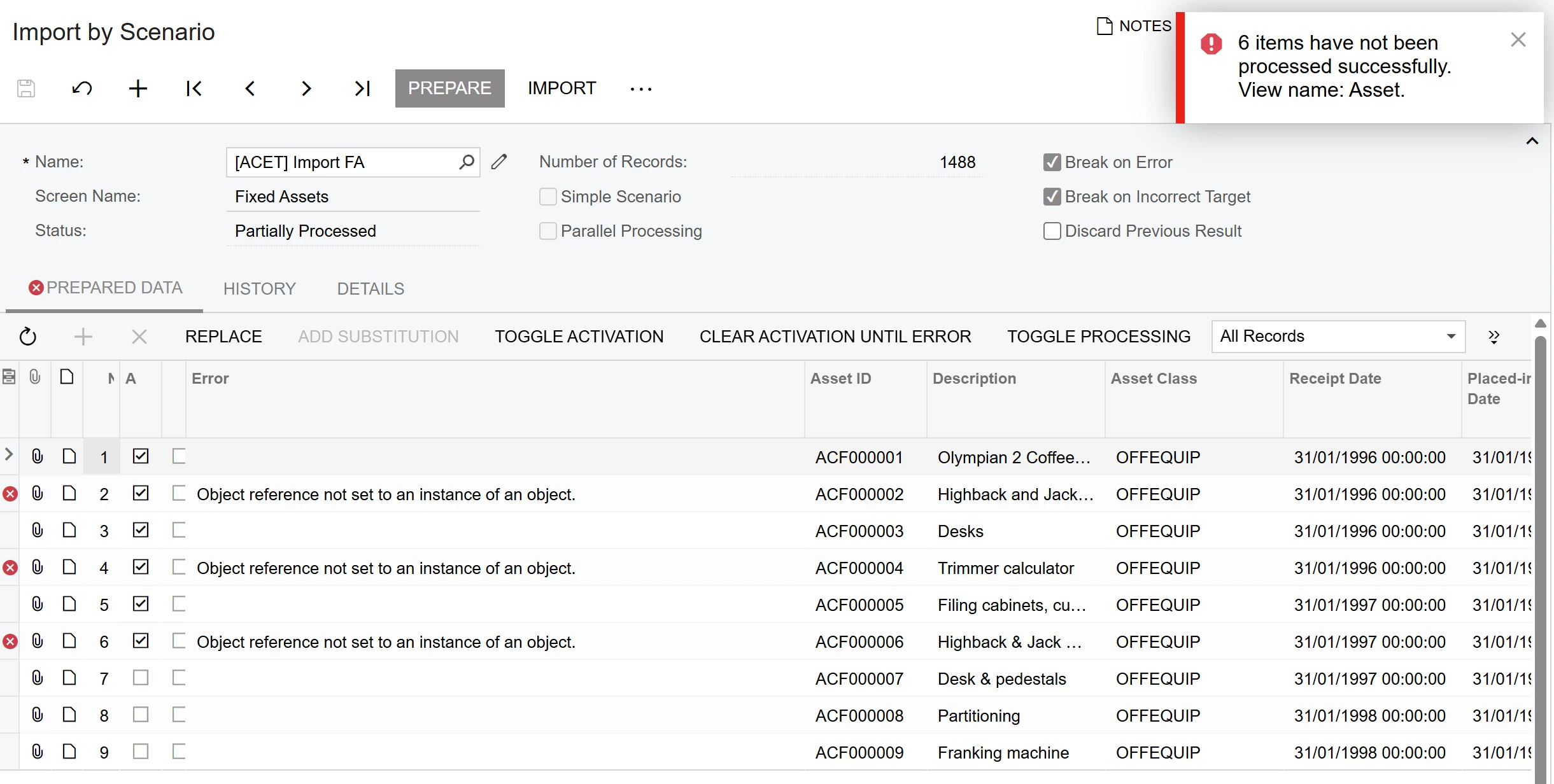
Task: Dismiss the error notification popup
Action: click(x=1518, y=40)
